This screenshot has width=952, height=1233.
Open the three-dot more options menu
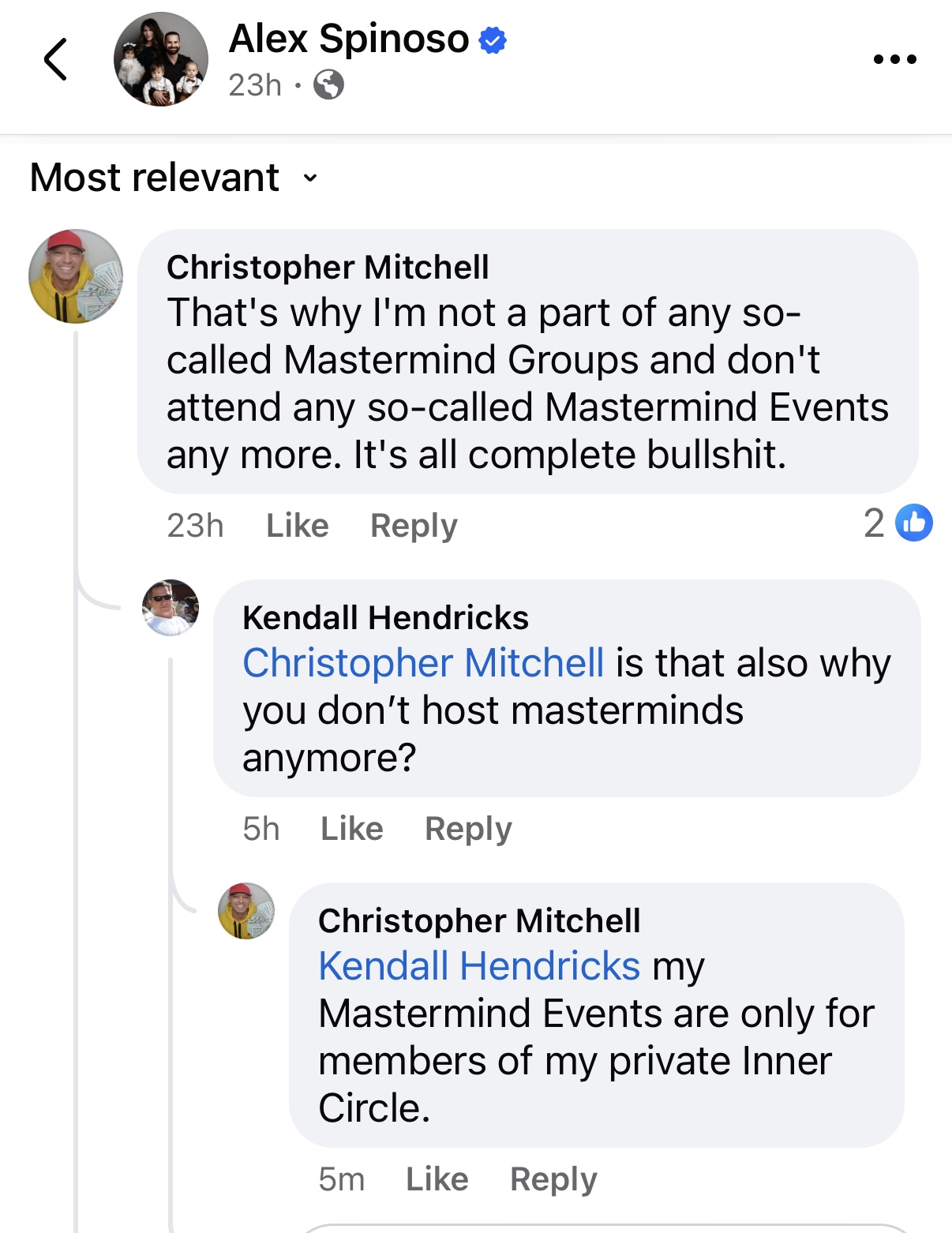click(x=894, y=59)
